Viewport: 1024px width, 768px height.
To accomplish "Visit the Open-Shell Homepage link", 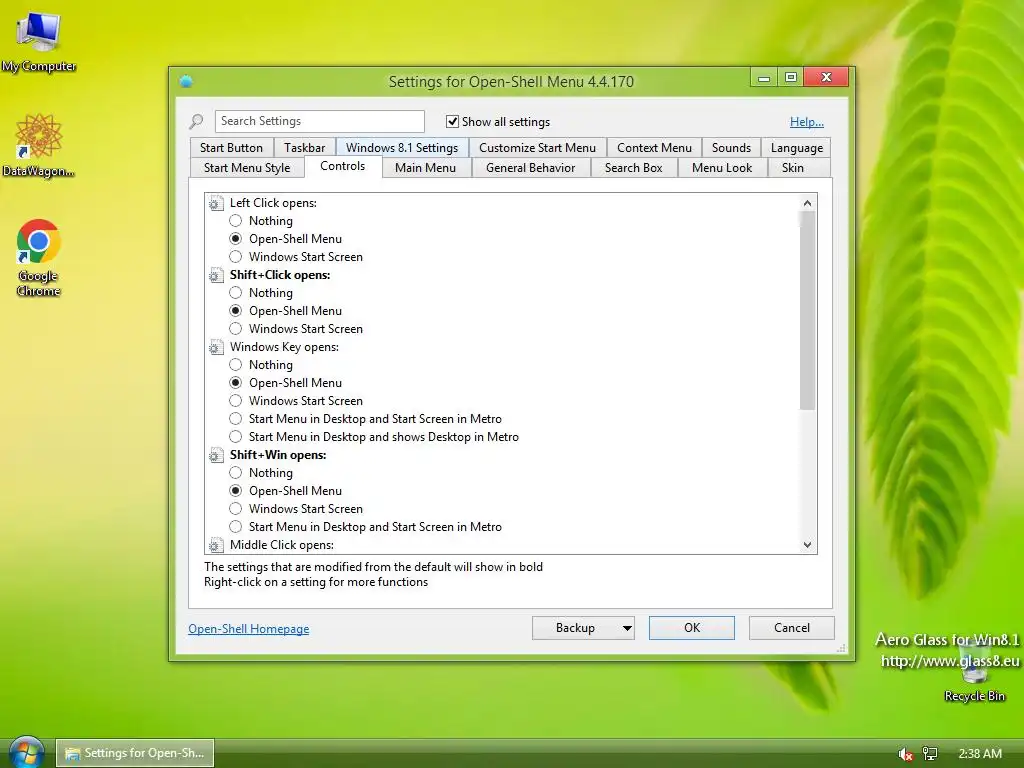I will pyautogui.click(x=249, y=629).
